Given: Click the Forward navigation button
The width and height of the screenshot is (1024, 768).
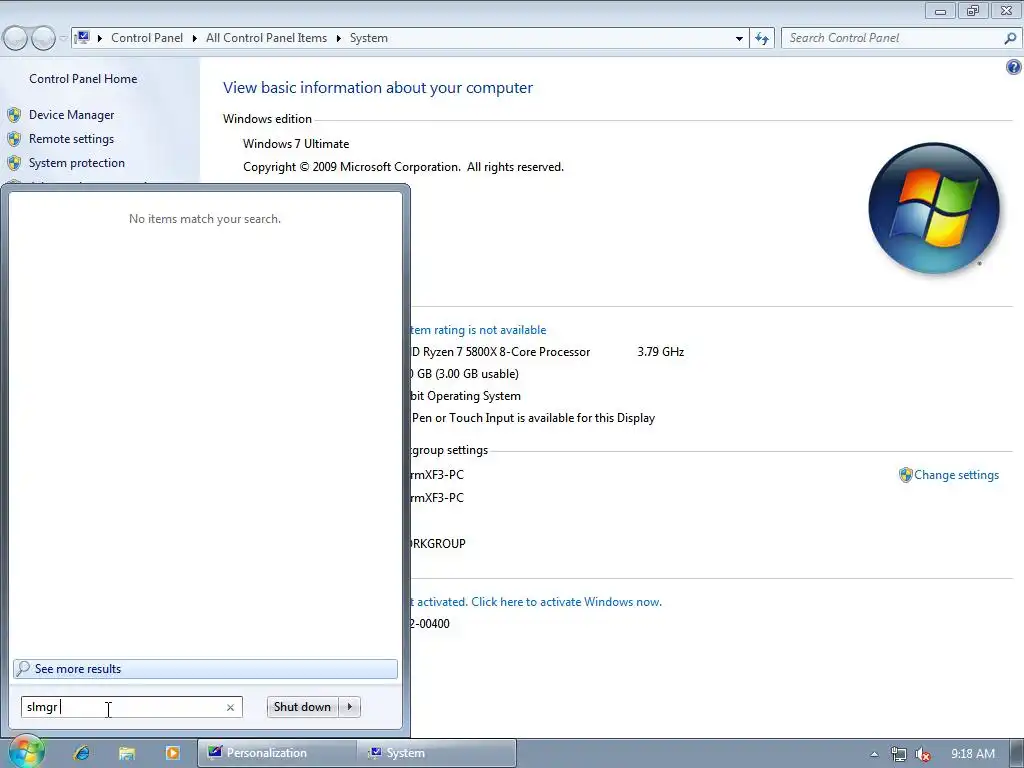Looking at the screenshot, I should [43, 39].
